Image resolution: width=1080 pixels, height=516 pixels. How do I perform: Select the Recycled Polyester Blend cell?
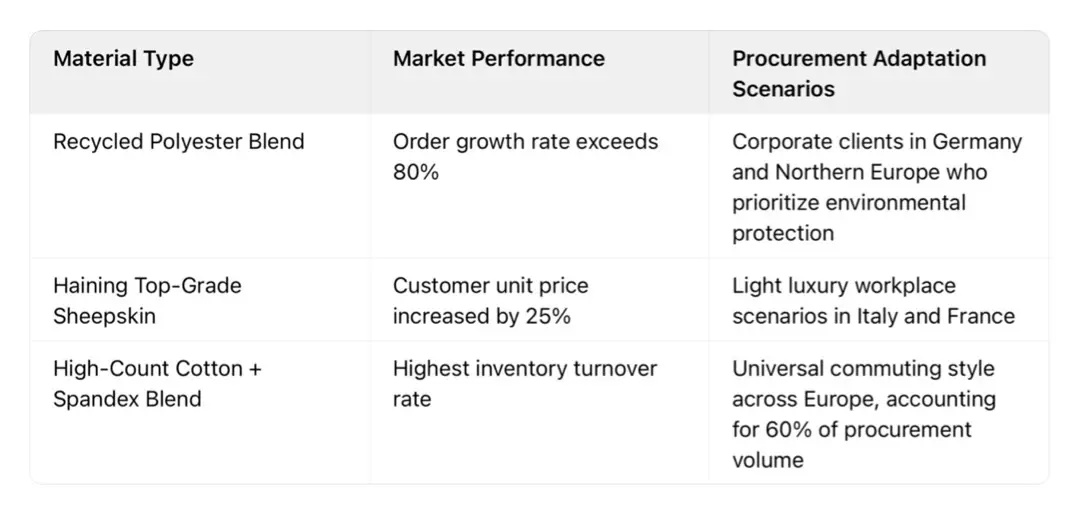178,142
